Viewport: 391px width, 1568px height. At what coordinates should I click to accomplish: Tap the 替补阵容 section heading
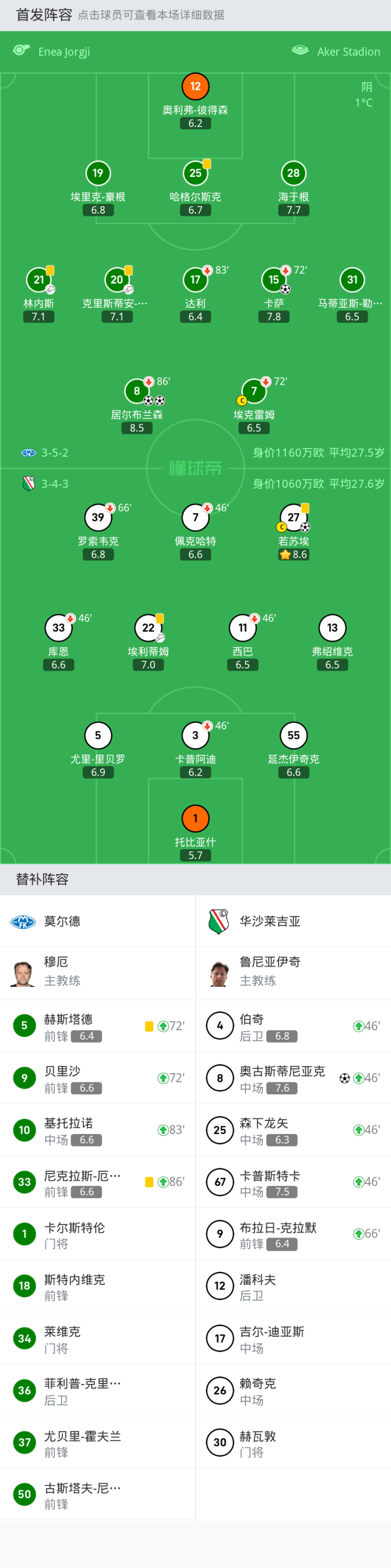(42, 879)
